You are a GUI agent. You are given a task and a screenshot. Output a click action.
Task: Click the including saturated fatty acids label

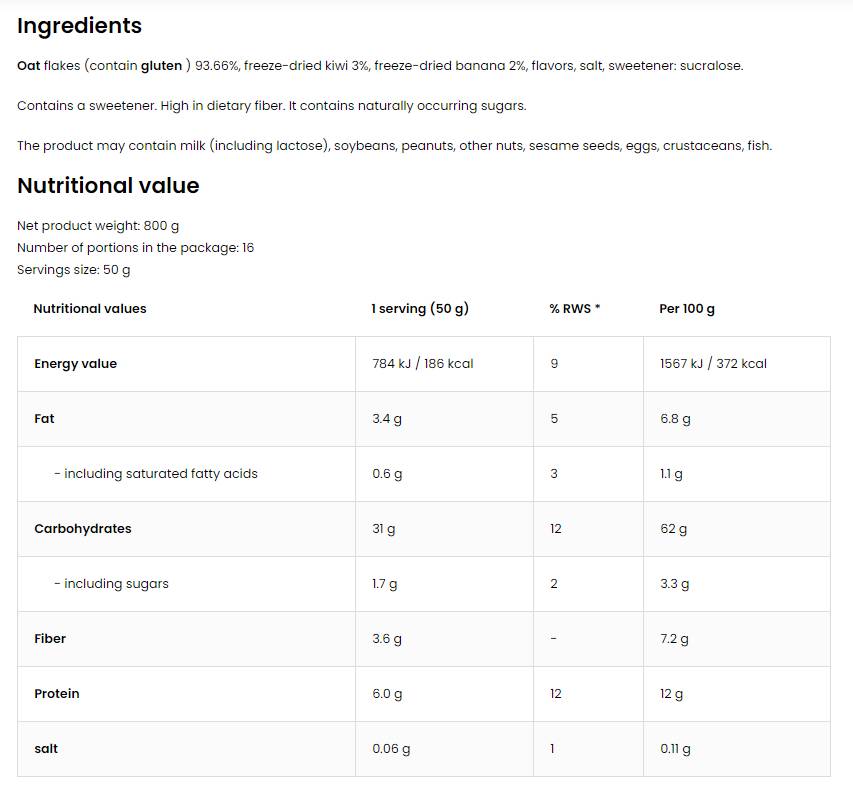156,474
